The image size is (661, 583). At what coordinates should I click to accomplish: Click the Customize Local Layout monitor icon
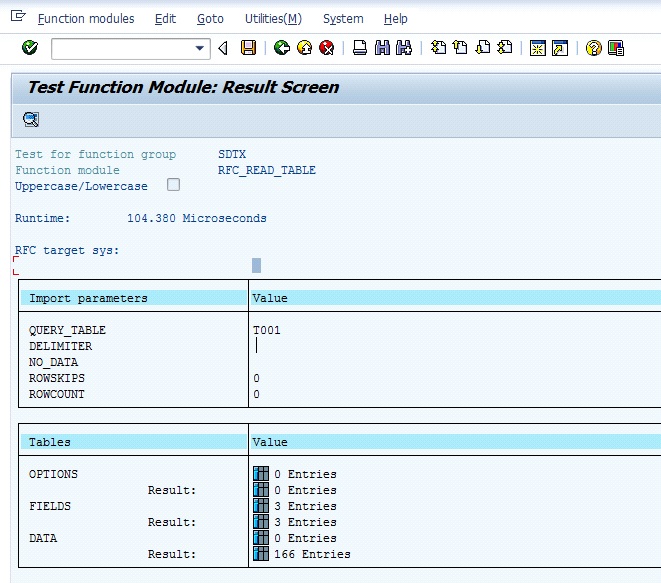[616, 48]
